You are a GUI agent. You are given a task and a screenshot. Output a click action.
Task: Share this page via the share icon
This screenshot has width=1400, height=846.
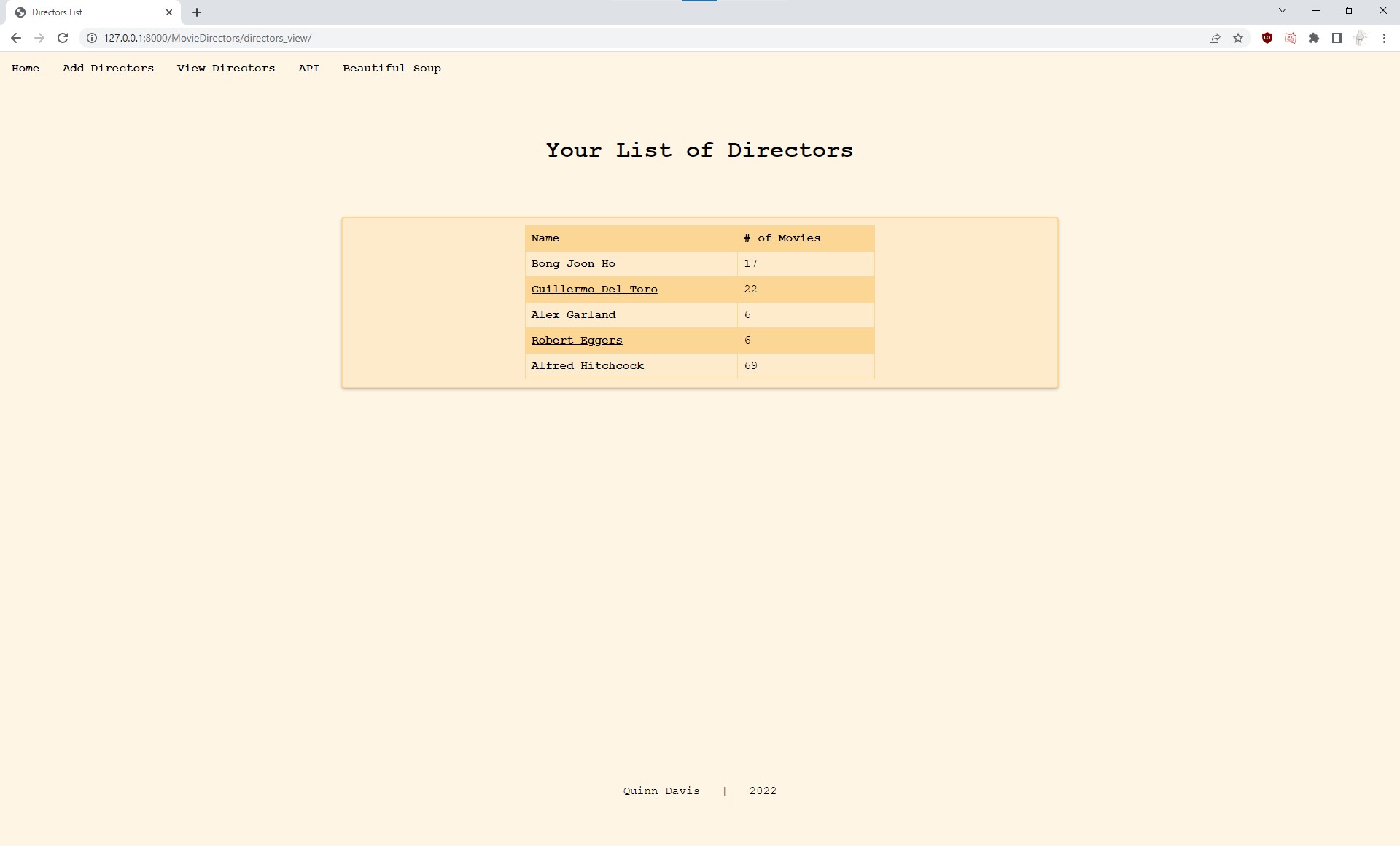click(1215, 38)
